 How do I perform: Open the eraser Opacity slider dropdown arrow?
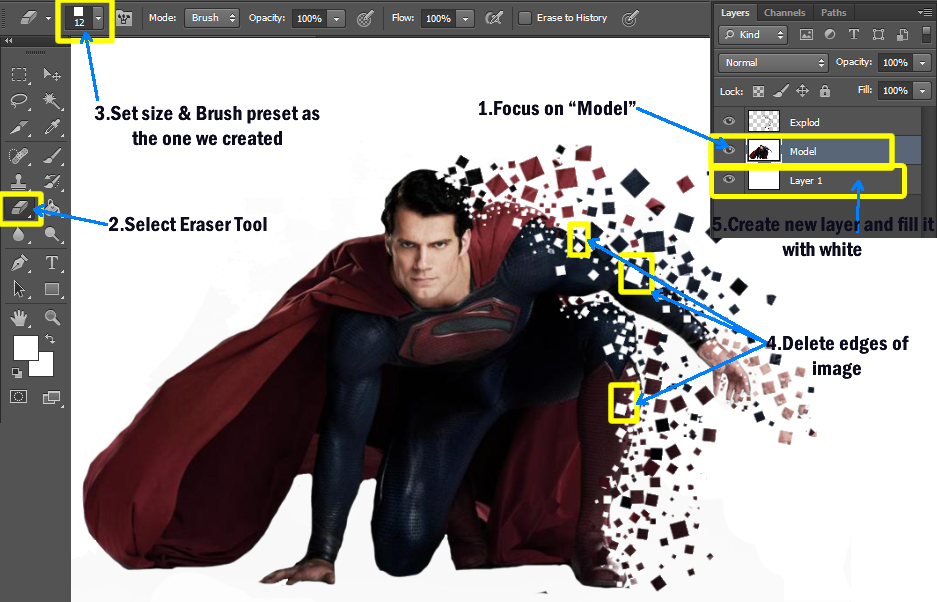click(x=336, y=19)
